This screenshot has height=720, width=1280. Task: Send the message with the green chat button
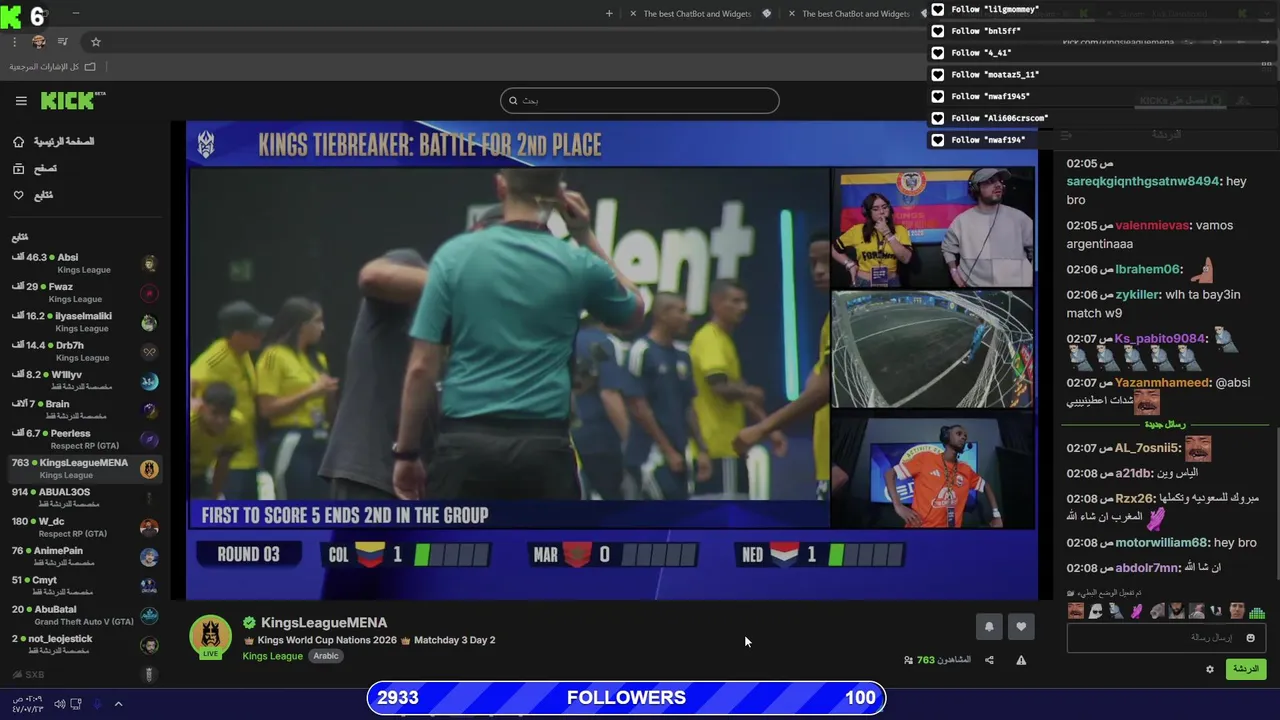(1246, 669)
